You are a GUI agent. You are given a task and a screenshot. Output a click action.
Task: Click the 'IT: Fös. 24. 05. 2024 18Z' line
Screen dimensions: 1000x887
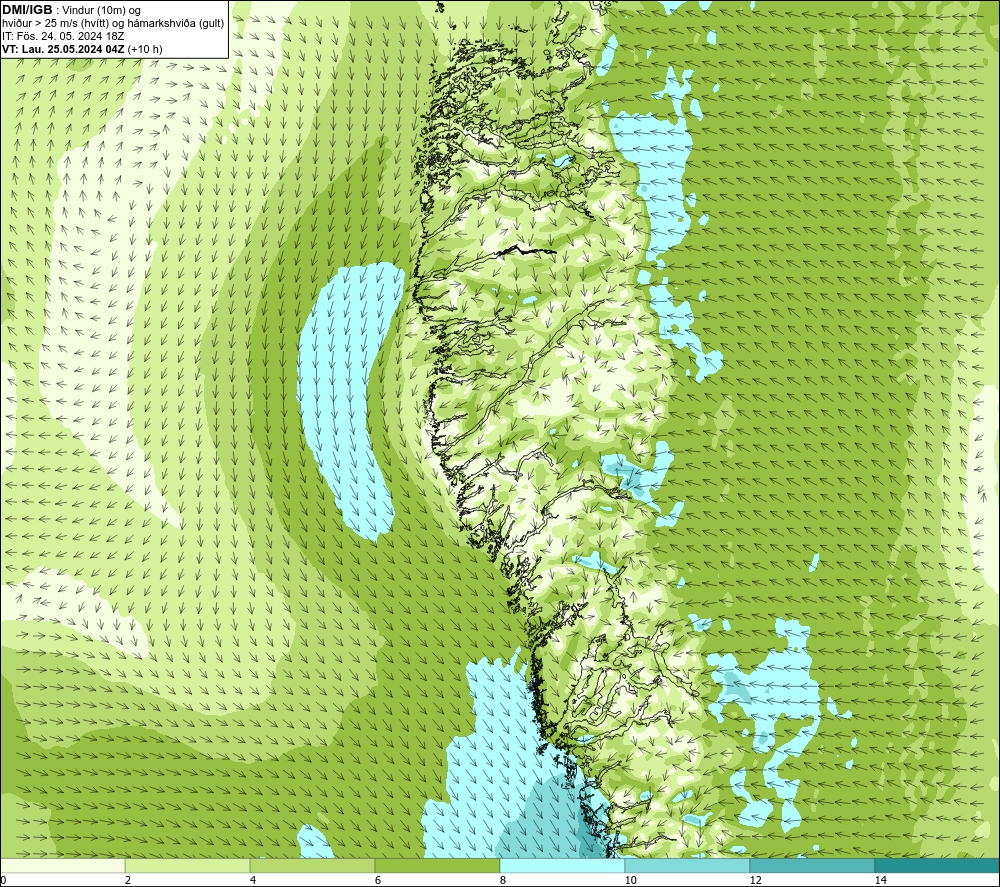click(x=63, y=36)
